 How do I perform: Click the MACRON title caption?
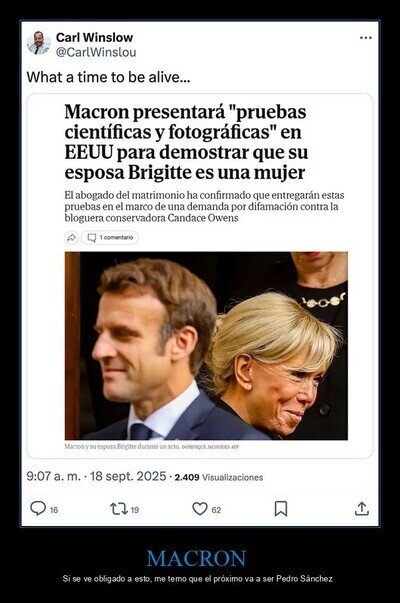pos(197,558)
